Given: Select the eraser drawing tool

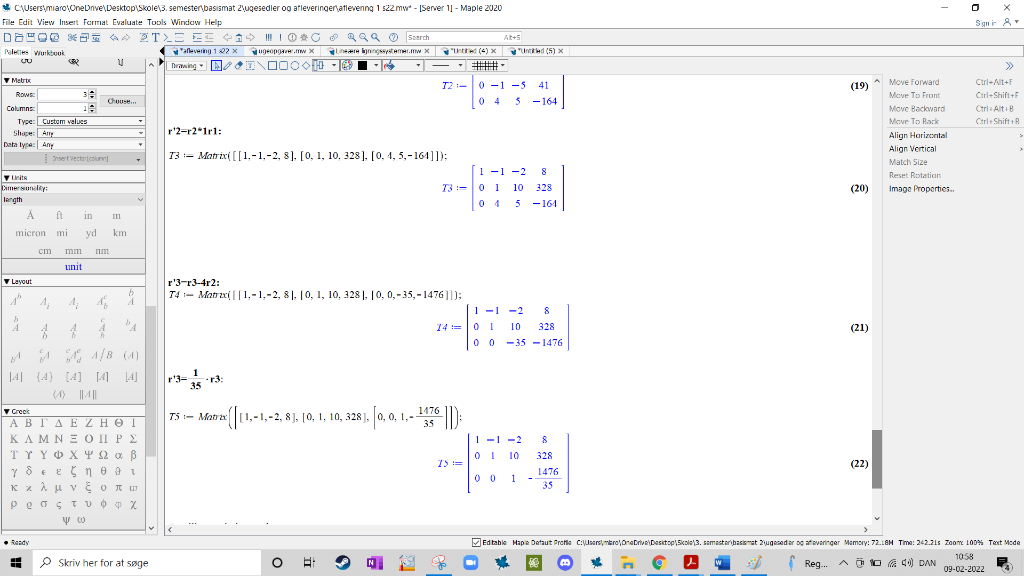Looking at the screenshot, I should pyautogui.click(x=239, y=66).
